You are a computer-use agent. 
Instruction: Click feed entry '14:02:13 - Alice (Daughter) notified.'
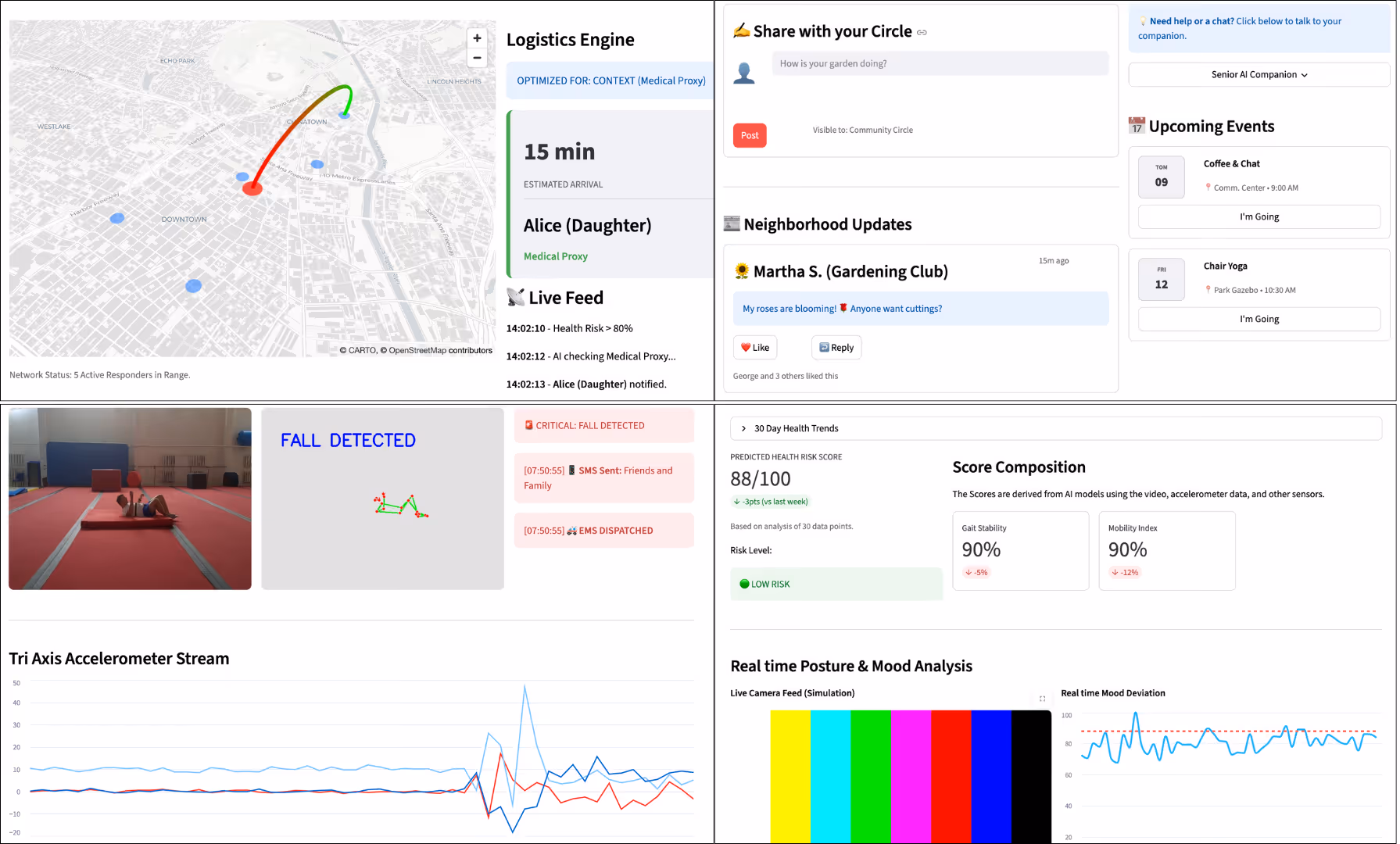(586, 384)
